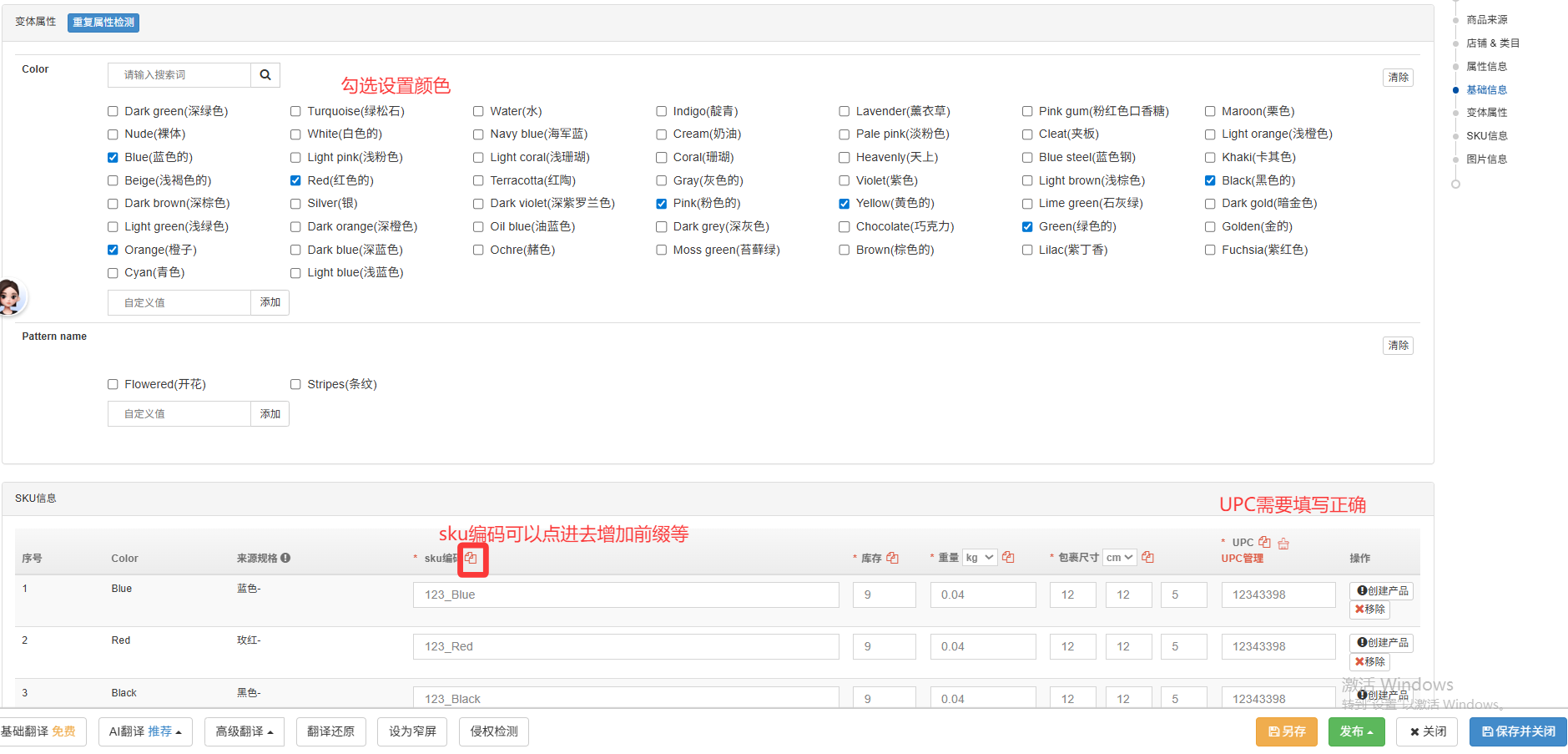The height and width of the screenshot is (754, 1568).
Task: Open the package size cm unit dropdown
Action: coord(1119,557)
